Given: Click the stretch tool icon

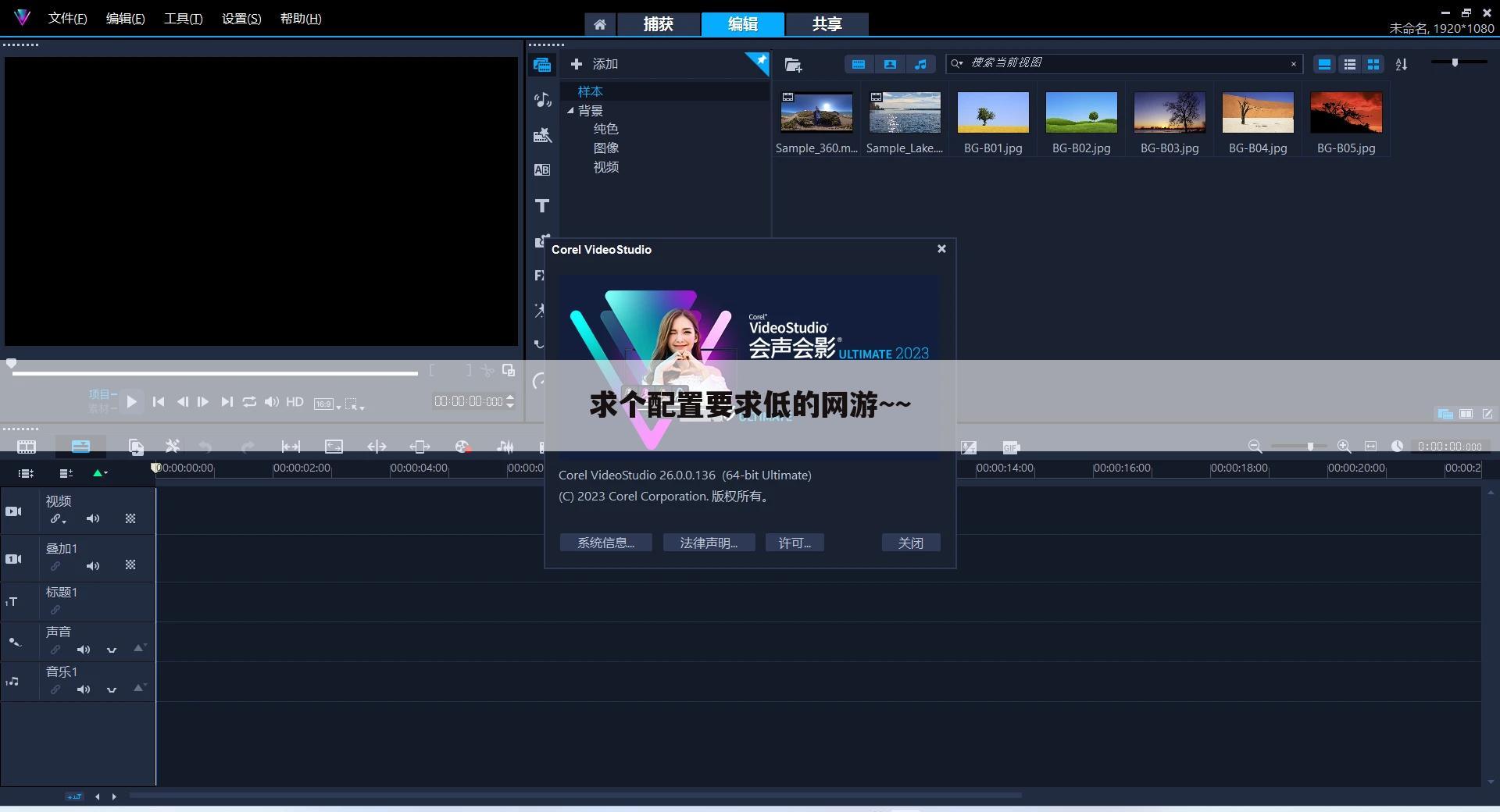Looking at the screenshot, I should pyautogui.click(x=334, y=447).
